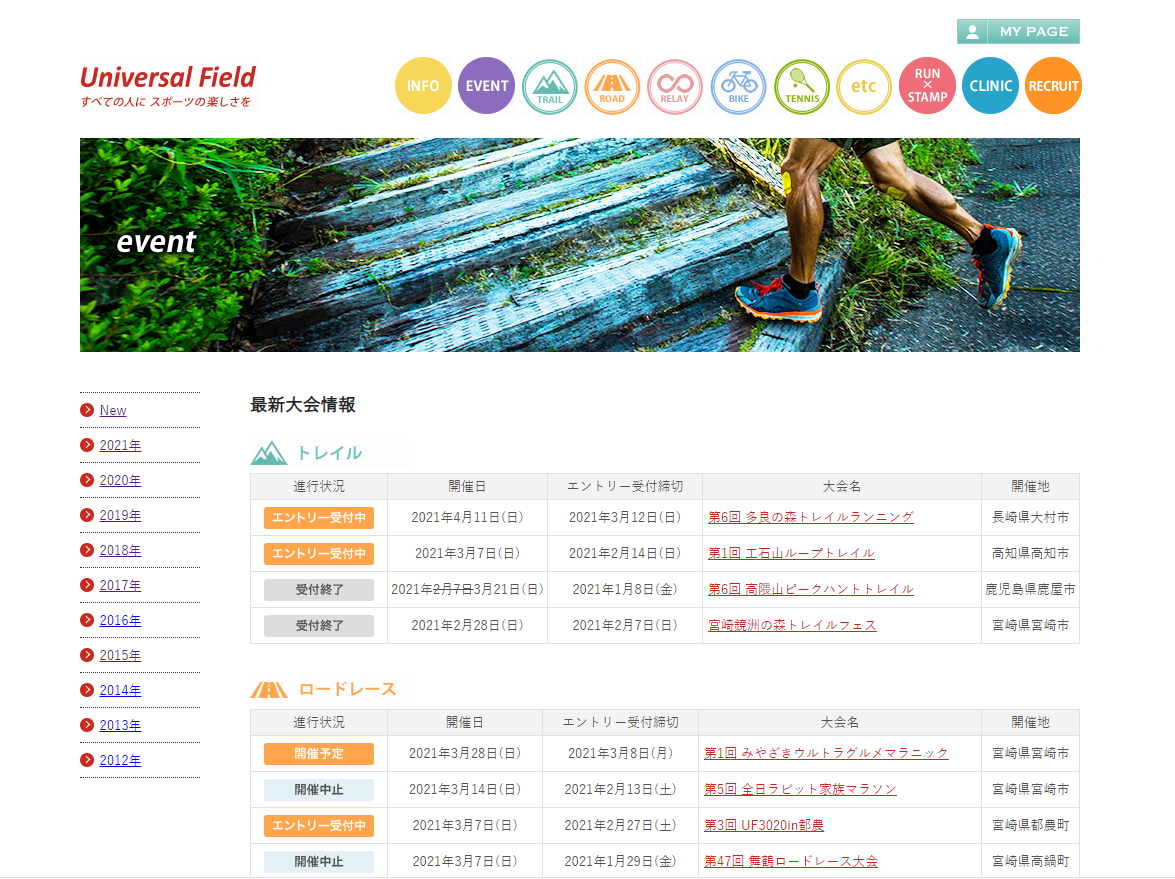Open 第3回 UF3020in都農 event link

click(x=764, y=825)
